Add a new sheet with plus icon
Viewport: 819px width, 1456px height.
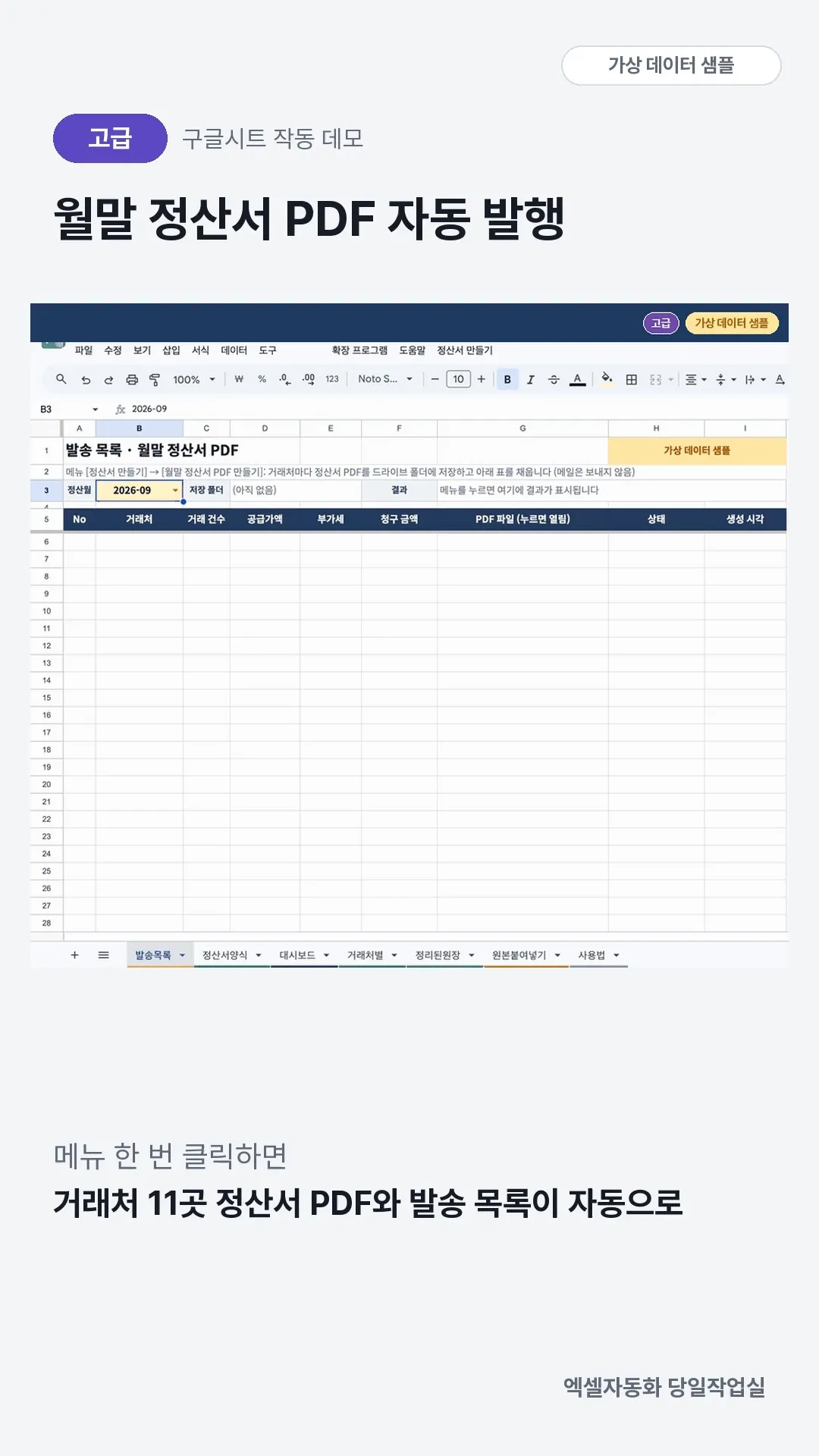point(74,955)
